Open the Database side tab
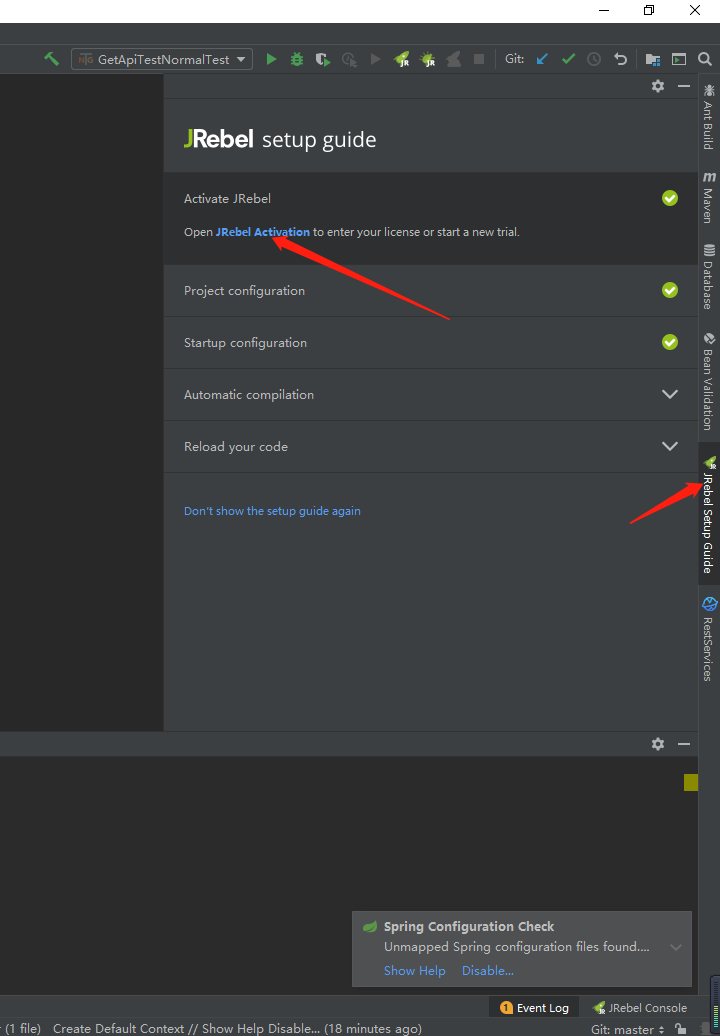The image size is (720, 1036). coord(709,276)
